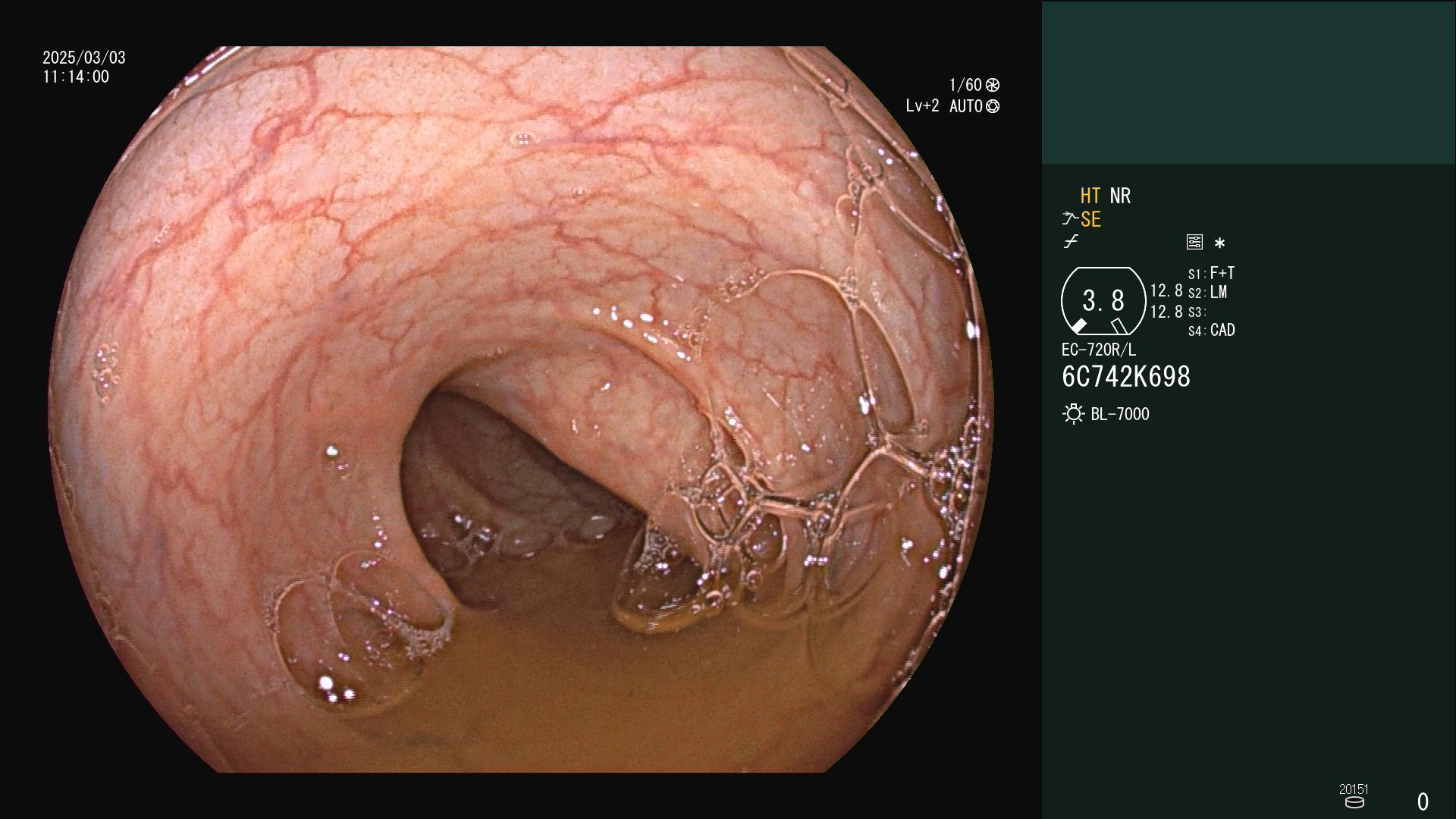
Task: Click the image counter value 0
Action: pyautogui.click(x=1423, y=802)
